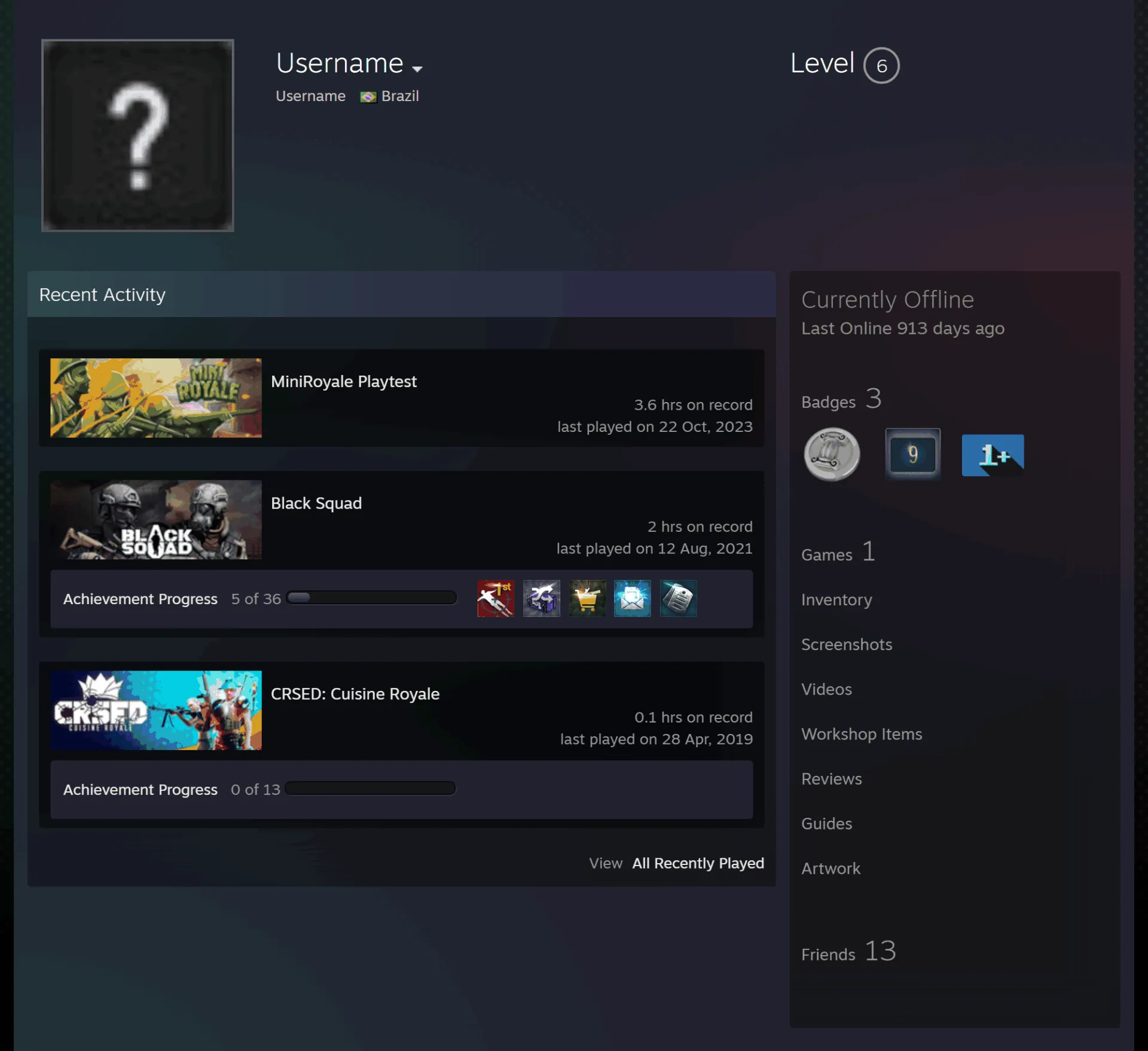The width and height of the screenshot is (1148, 1051).
Task: View the silver pillar community badge
Action: tap(832, 455)
